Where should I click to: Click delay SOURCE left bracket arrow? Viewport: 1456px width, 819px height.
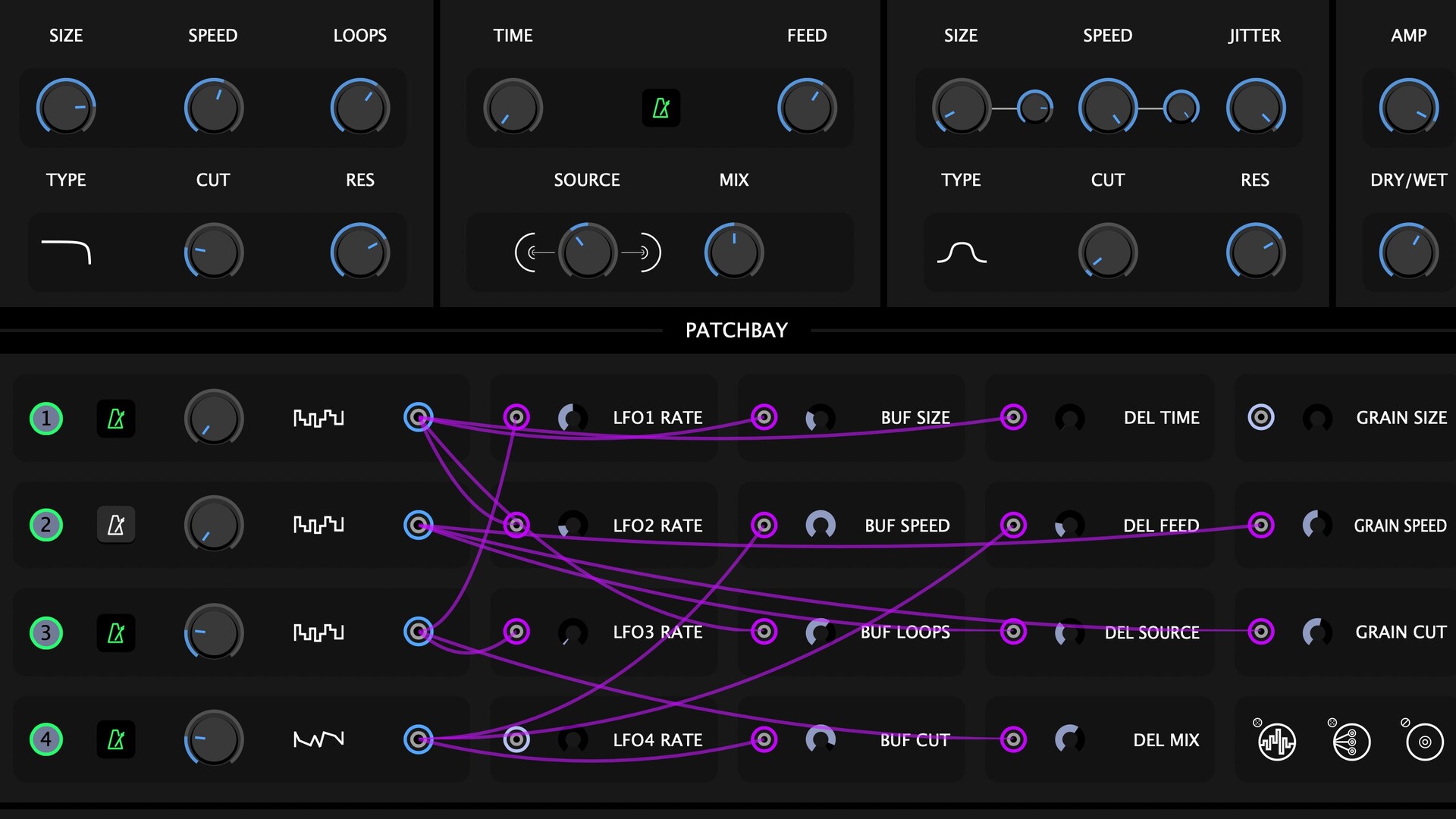(x=534, y=253)
